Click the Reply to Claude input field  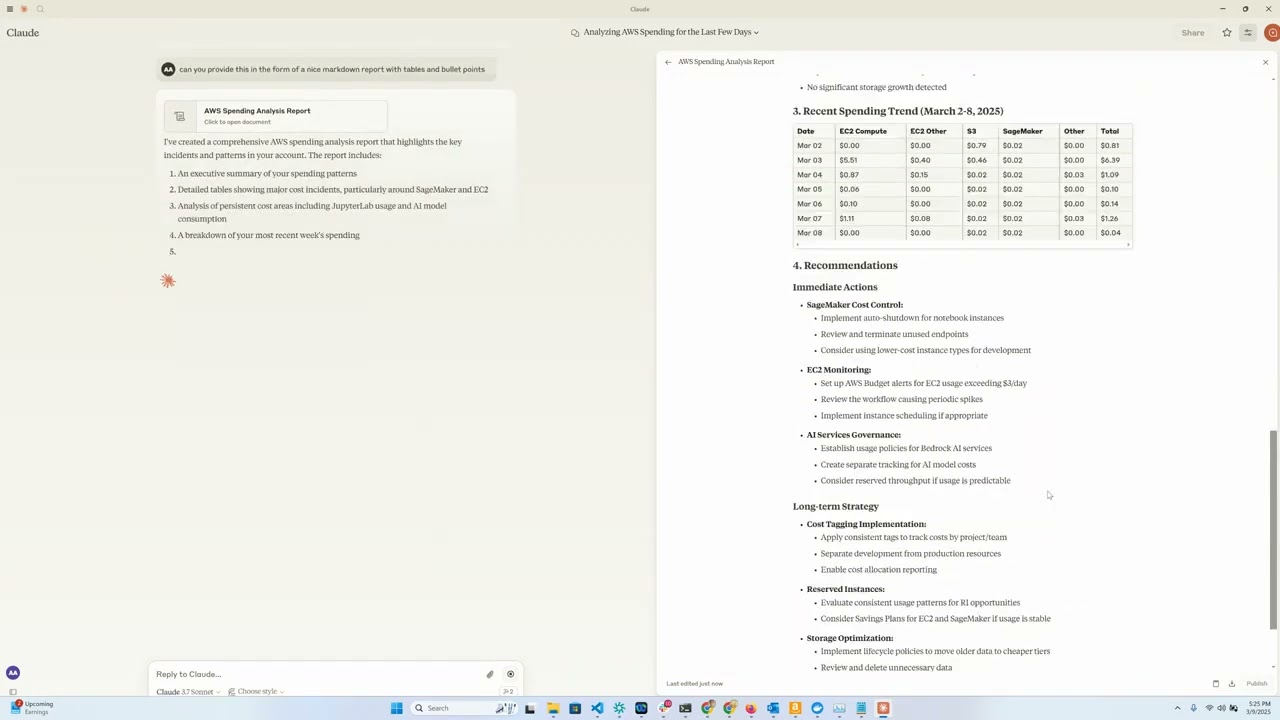click(x=300, y=674)
